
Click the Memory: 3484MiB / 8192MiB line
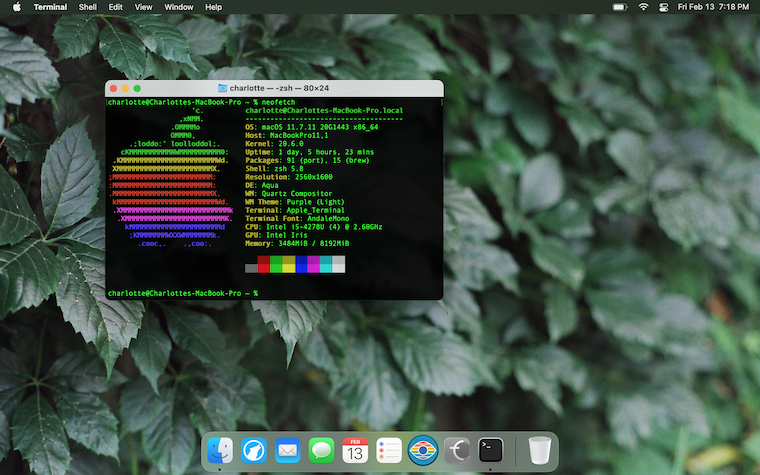(297, 243)
